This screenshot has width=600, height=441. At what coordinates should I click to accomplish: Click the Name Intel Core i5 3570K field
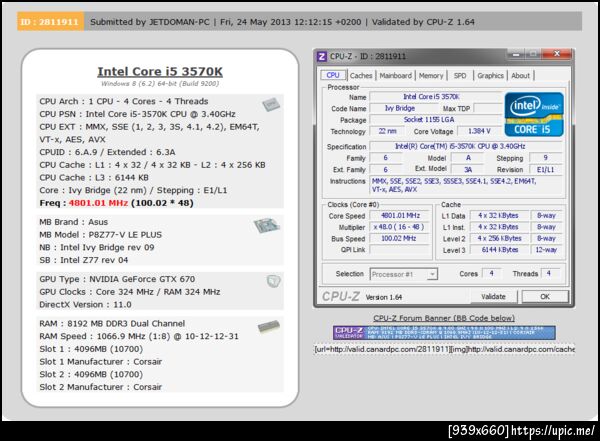435,97
